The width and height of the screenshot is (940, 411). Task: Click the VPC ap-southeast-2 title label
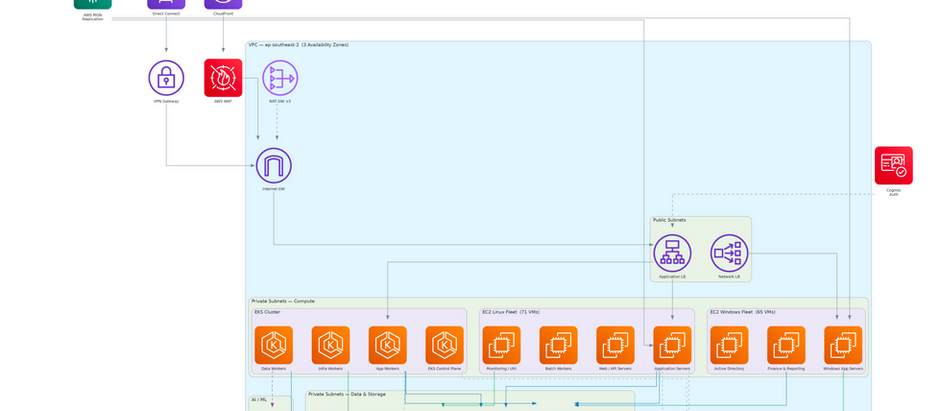tap(299, 45)
